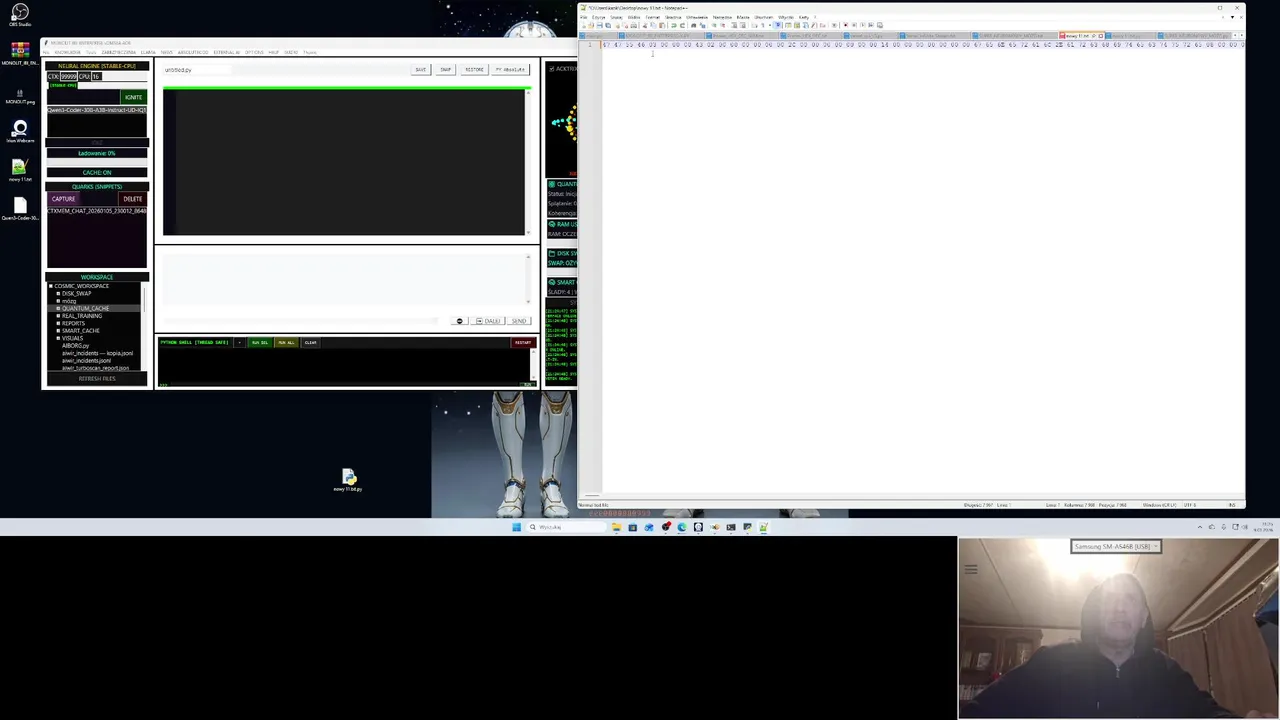Open the Python shell dropdown arrow

click(239, 342)
